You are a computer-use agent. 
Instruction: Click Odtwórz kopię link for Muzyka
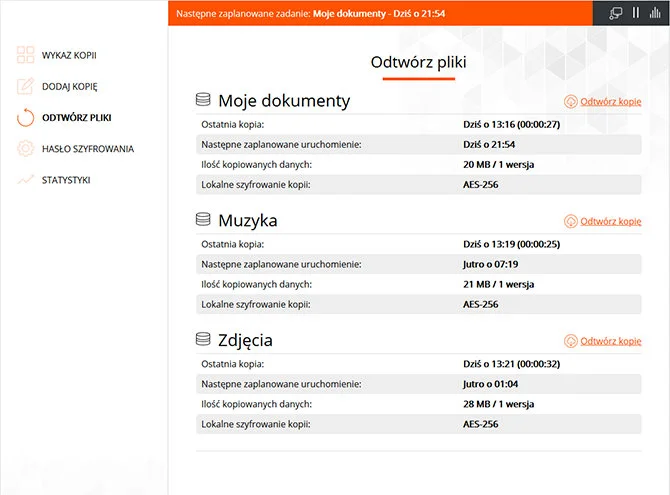(x=610, y=221)
